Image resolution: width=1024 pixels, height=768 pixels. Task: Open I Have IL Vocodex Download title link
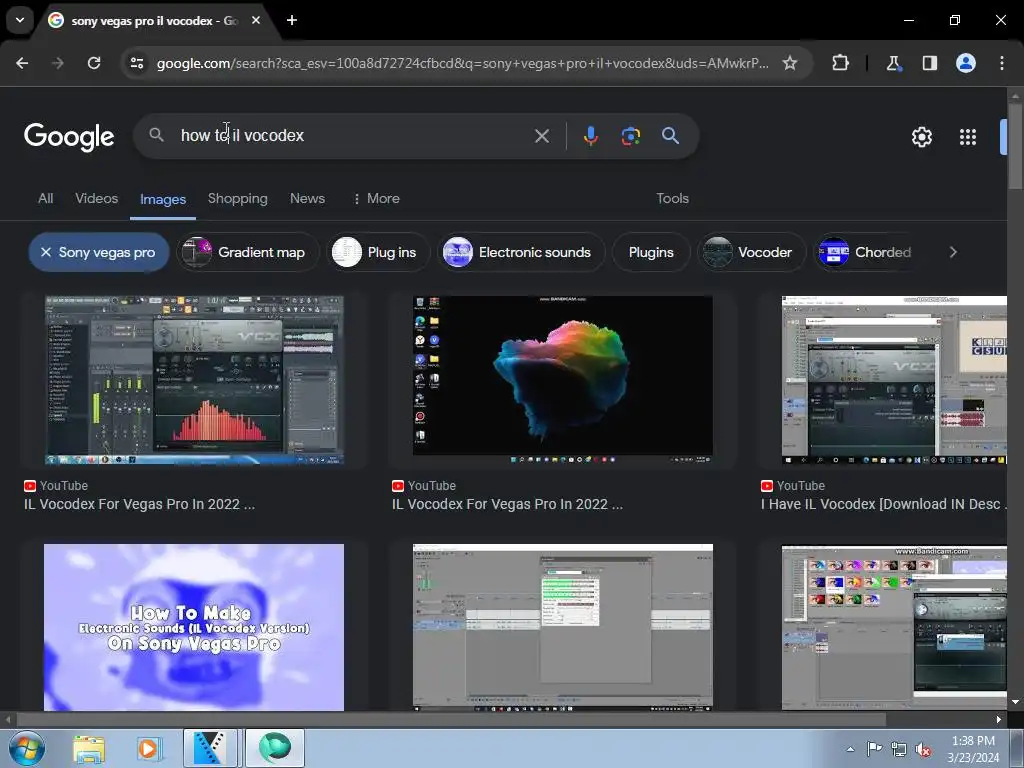click(884, 504)
